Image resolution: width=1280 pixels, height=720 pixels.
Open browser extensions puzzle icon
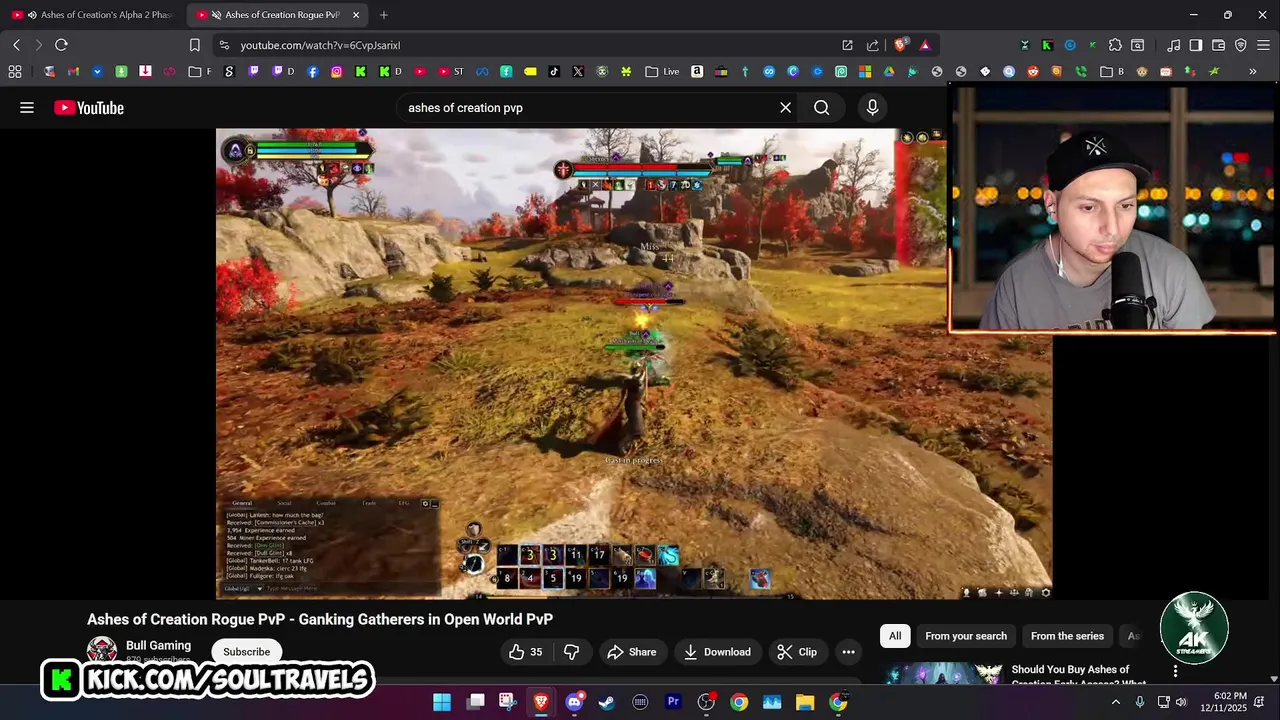tap(1115, 45)
